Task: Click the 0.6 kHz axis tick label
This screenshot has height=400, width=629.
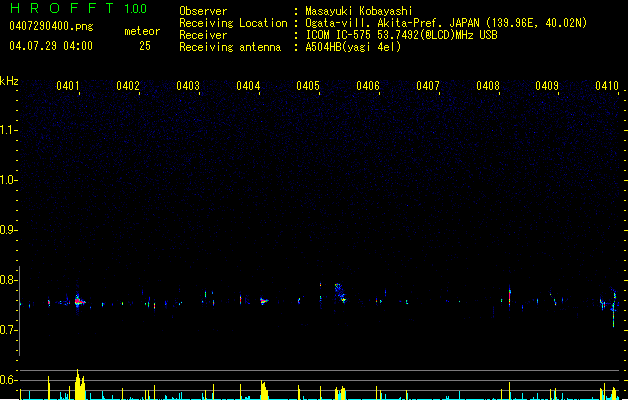Action: (7, 380)
